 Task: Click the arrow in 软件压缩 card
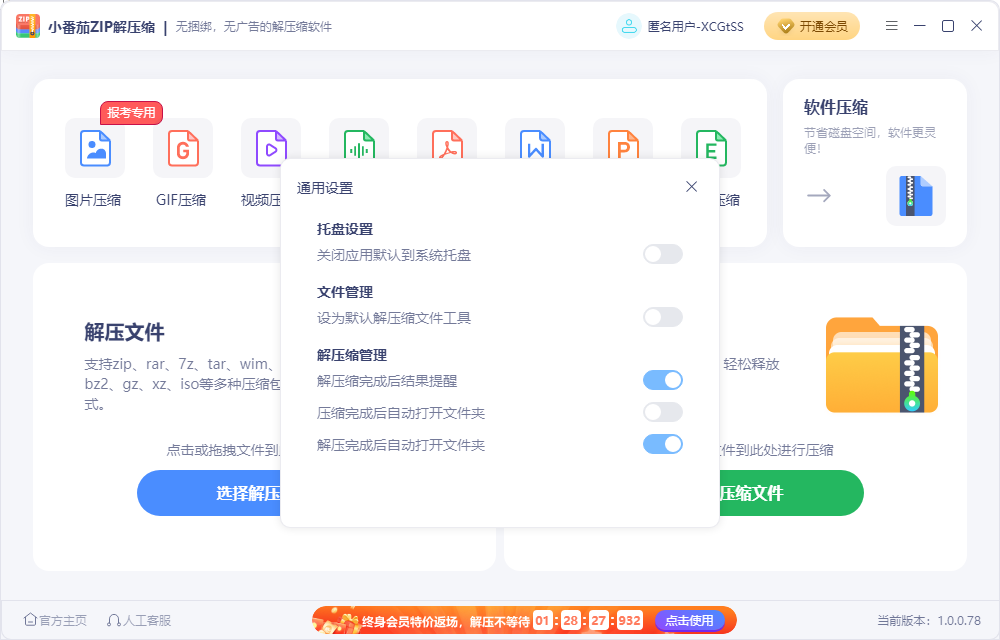pos(819,195)
